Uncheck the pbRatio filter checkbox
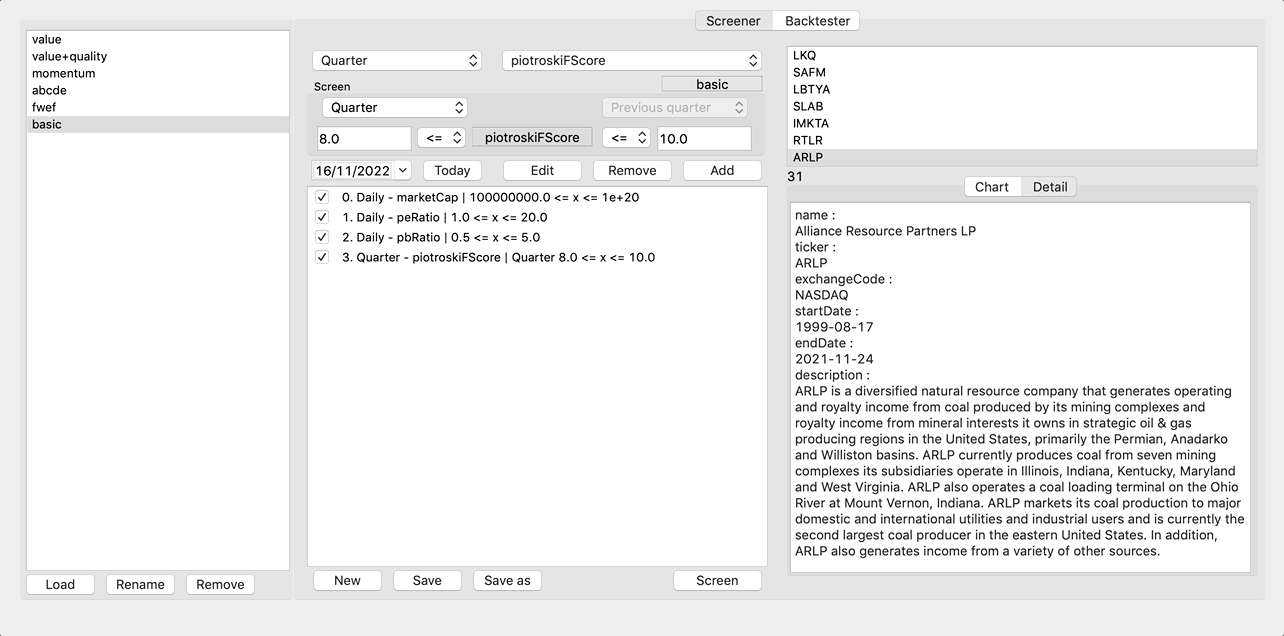 322,237
